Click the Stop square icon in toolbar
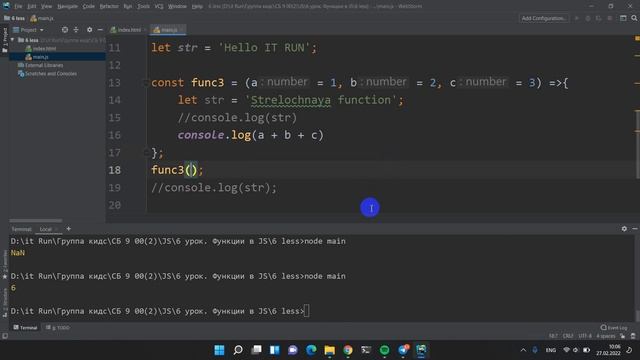 click(x=609, y=18)
